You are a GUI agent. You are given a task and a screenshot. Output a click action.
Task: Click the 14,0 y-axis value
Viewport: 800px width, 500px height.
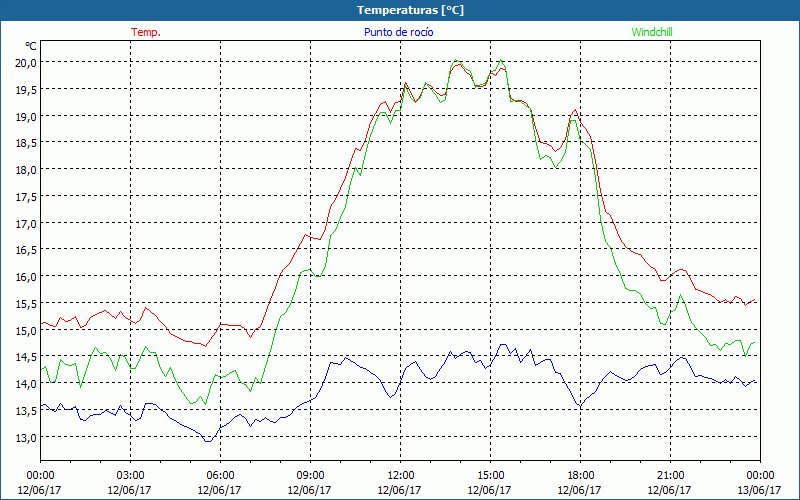(x=26, y=384)
